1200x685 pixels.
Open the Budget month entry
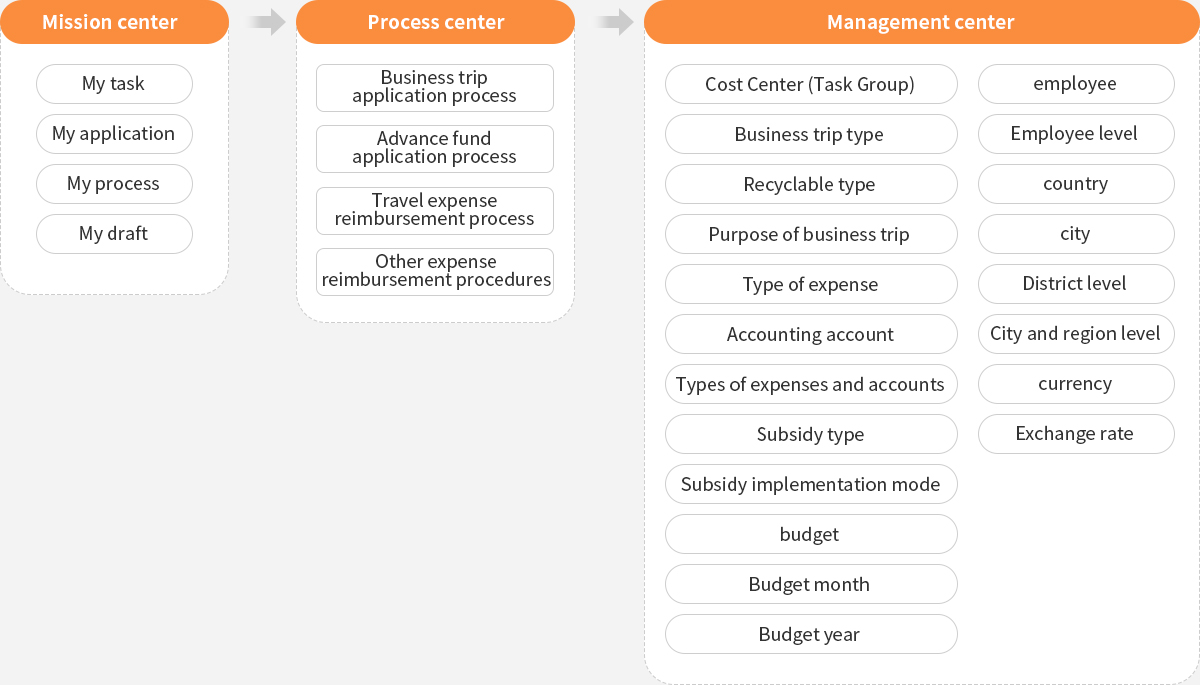[811, 584]
